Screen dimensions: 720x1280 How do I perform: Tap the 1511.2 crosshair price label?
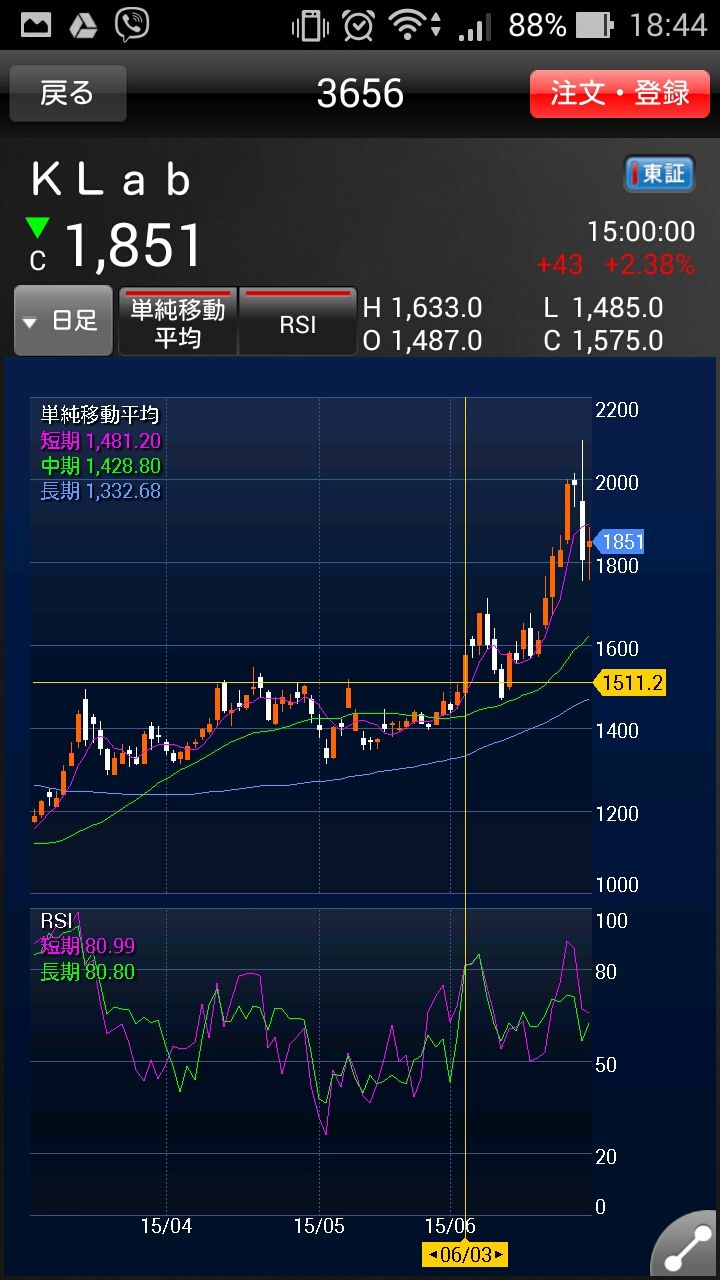tap(630, 683)
